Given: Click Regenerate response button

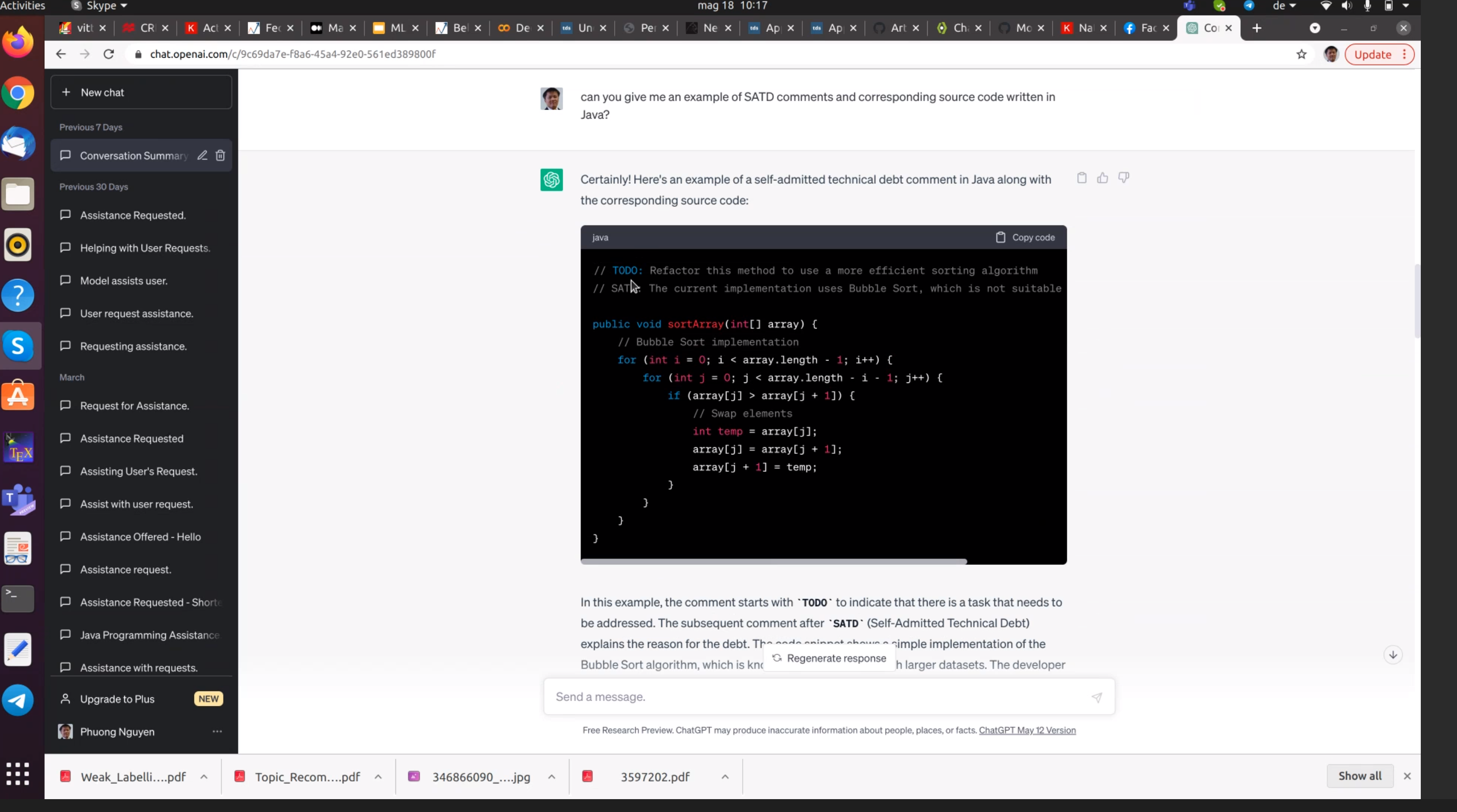Looking at the screenshot, I should [x=829, y=658].
